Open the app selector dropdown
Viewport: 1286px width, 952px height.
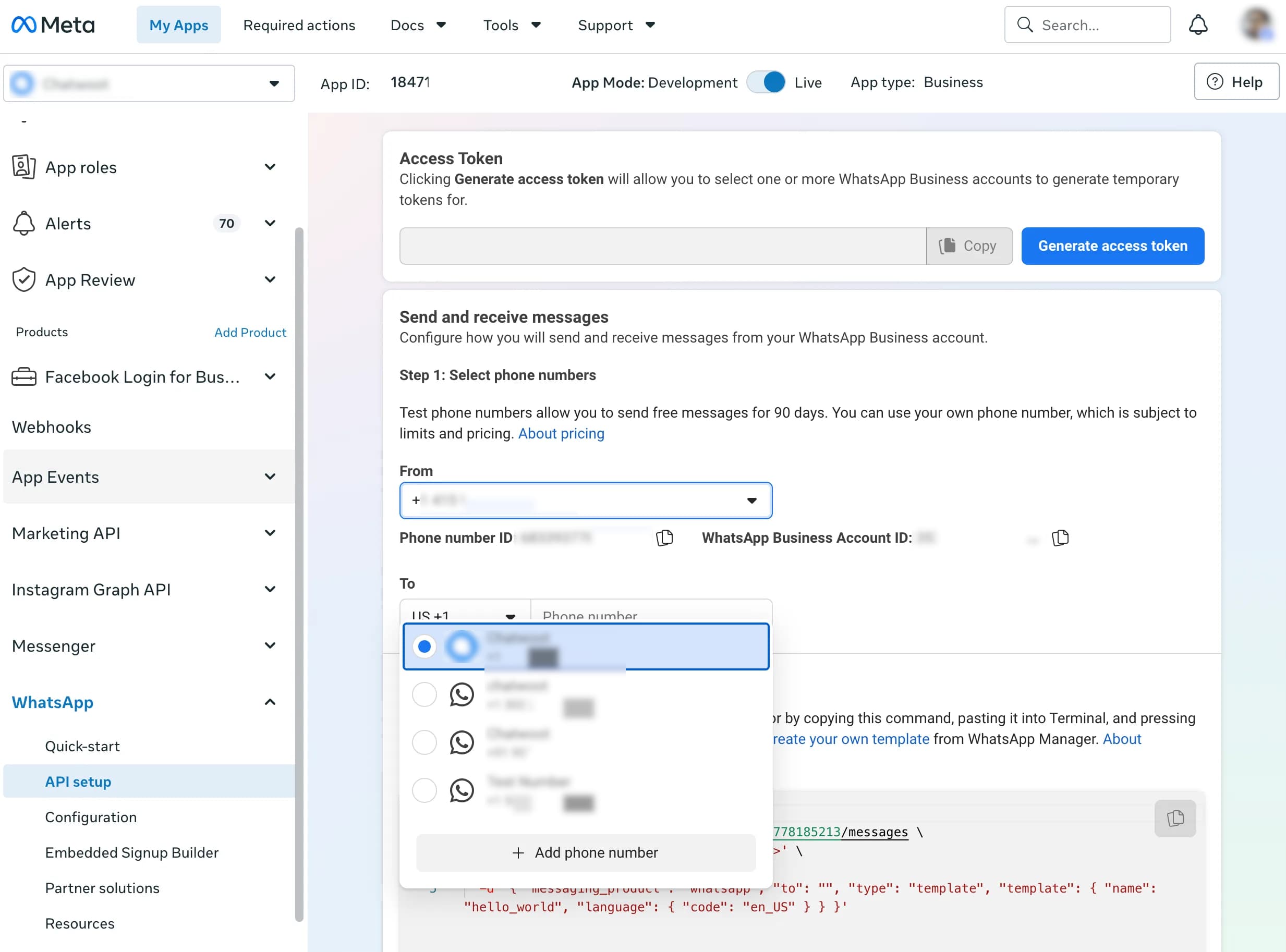[x=149, y=83]
